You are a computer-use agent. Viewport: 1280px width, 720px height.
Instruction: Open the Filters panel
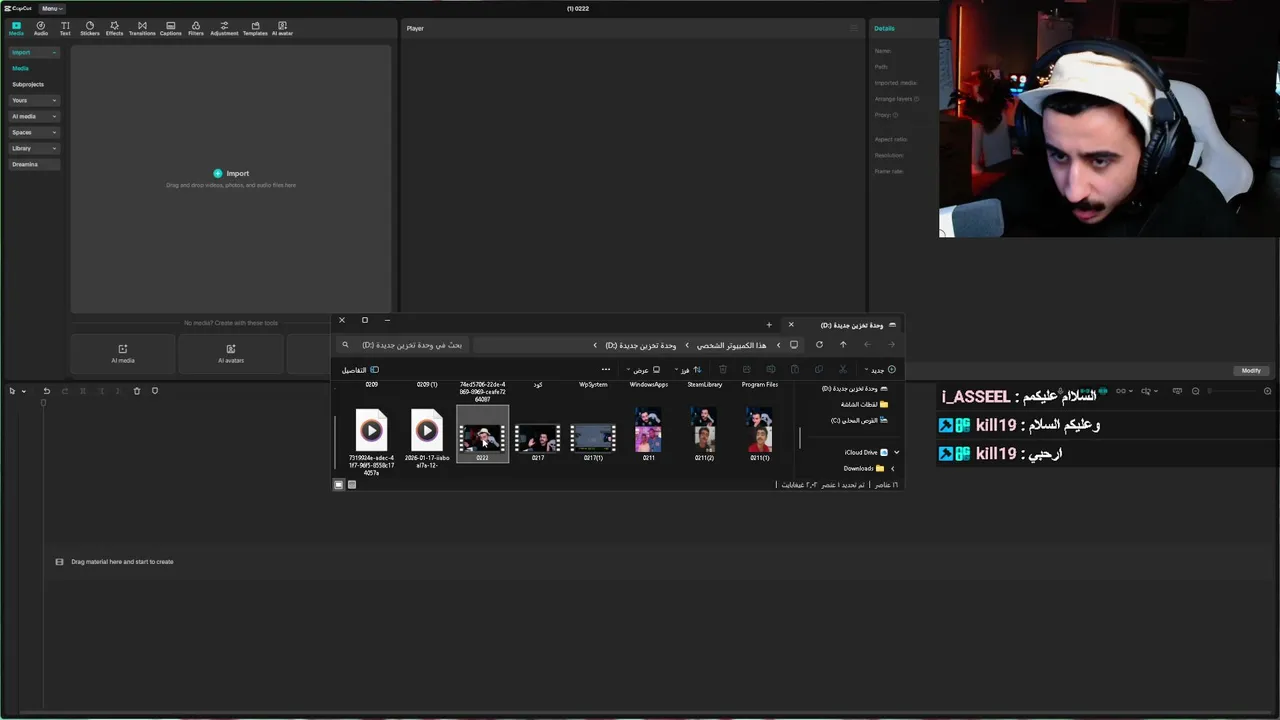point(195,28)
